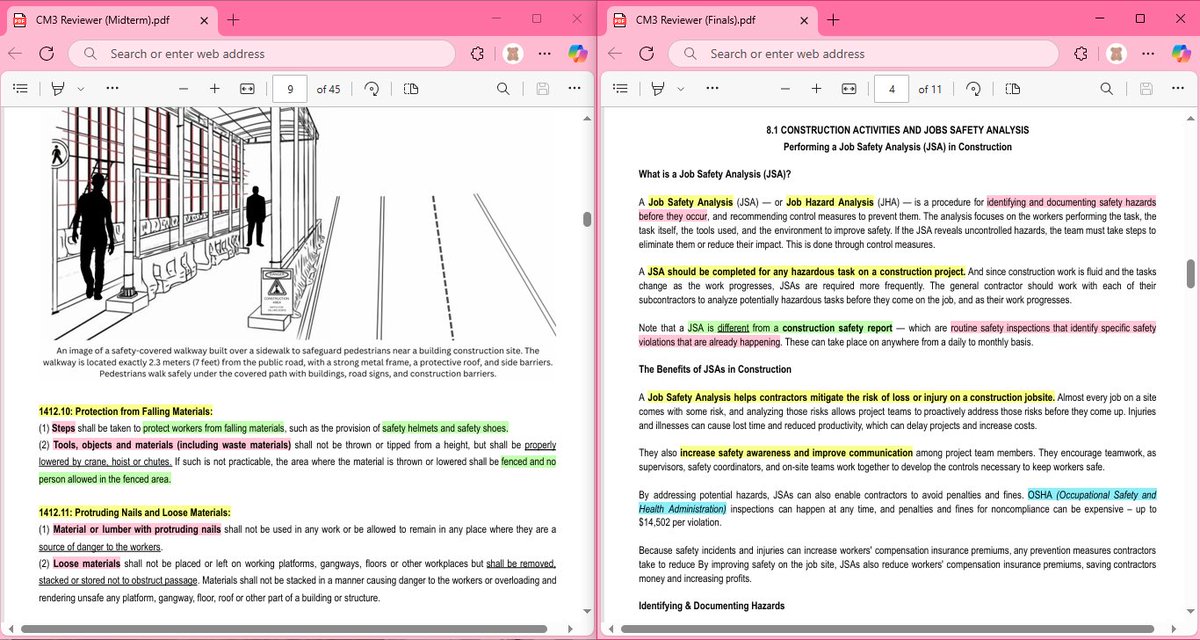Screen dimensions: 1200x640
Task: Open PDF more options menu in Midterm toolbar
Action: coord(575,89)
